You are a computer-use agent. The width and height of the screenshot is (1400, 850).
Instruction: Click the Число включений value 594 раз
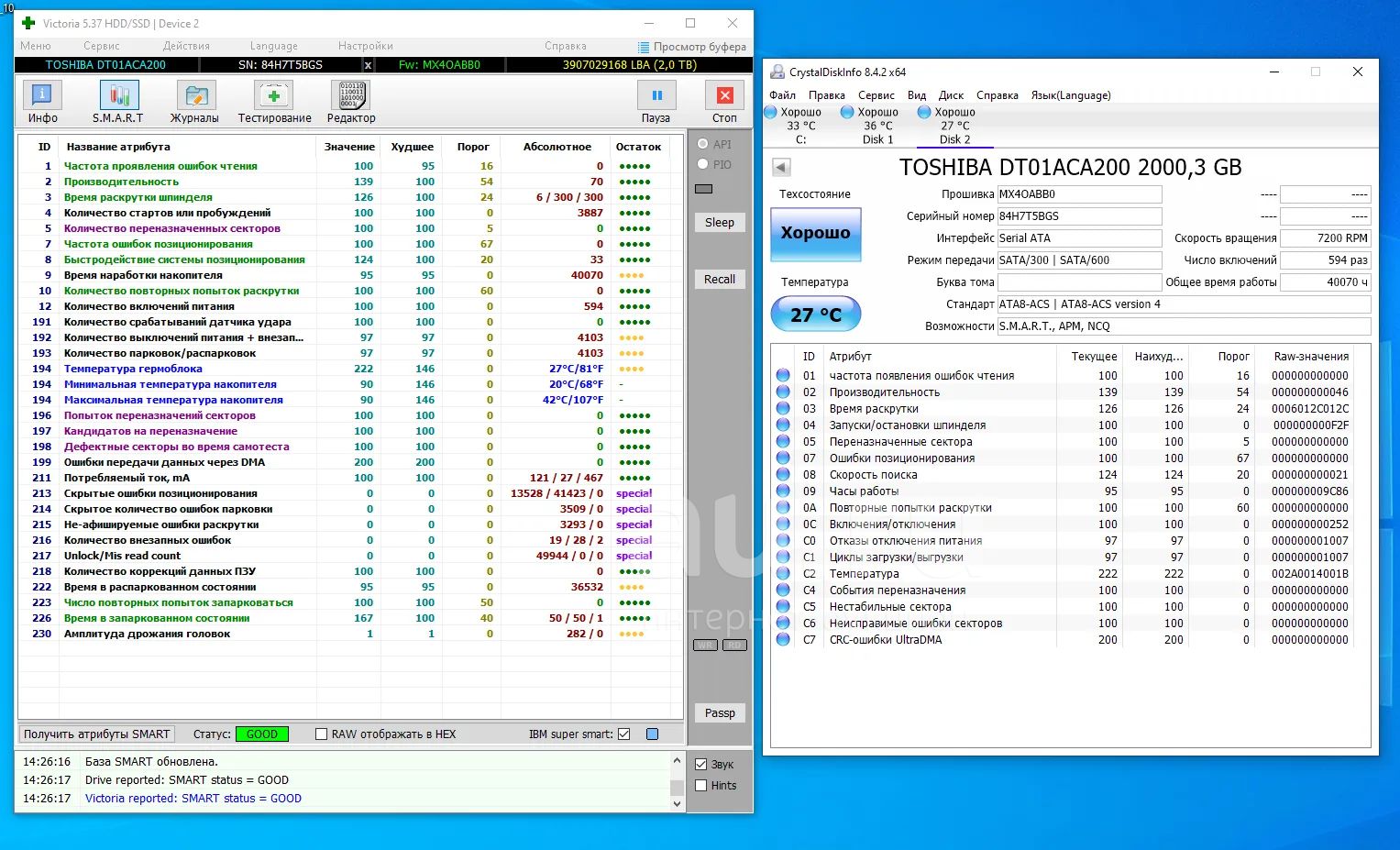(1325, 260)
